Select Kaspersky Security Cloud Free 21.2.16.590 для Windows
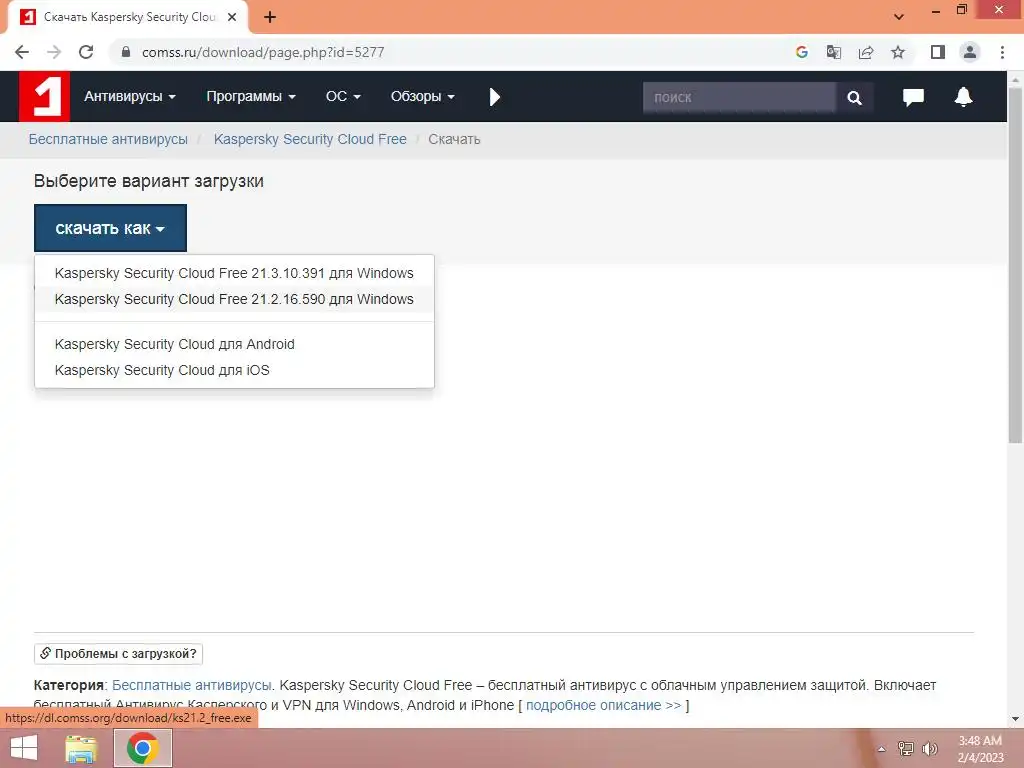 (x=234, y=299)
